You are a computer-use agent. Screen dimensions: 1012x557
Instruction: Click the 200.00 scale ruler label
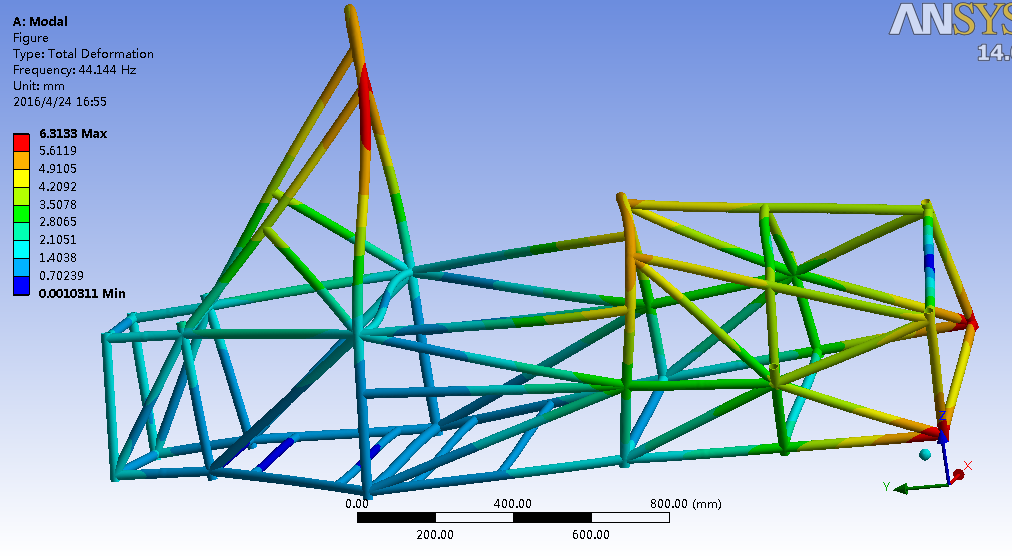pos(435,534)
